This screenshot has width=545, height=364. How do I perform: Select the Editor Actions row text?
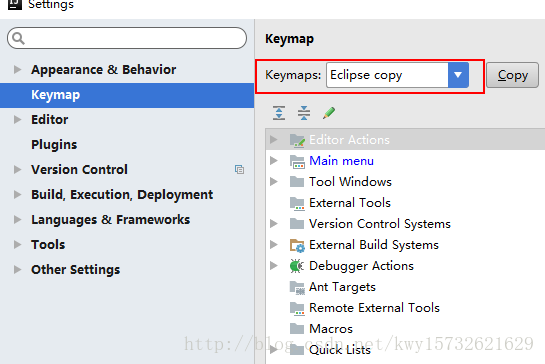(x=349, y=140)
